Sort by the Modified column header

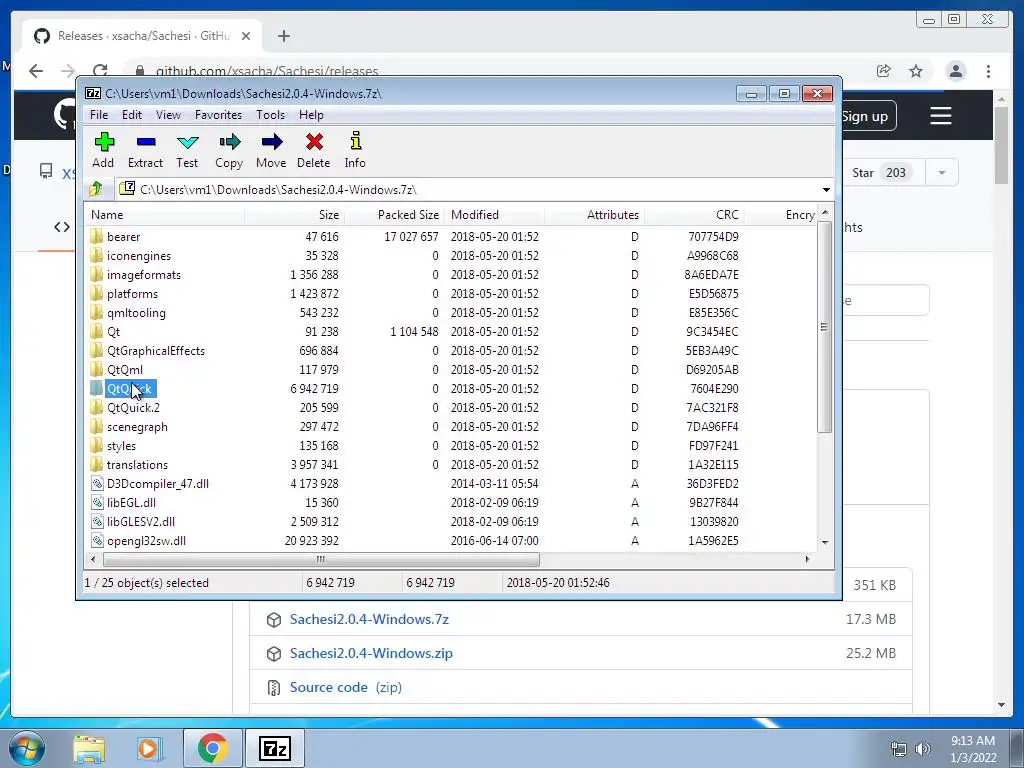coord(494,215)
